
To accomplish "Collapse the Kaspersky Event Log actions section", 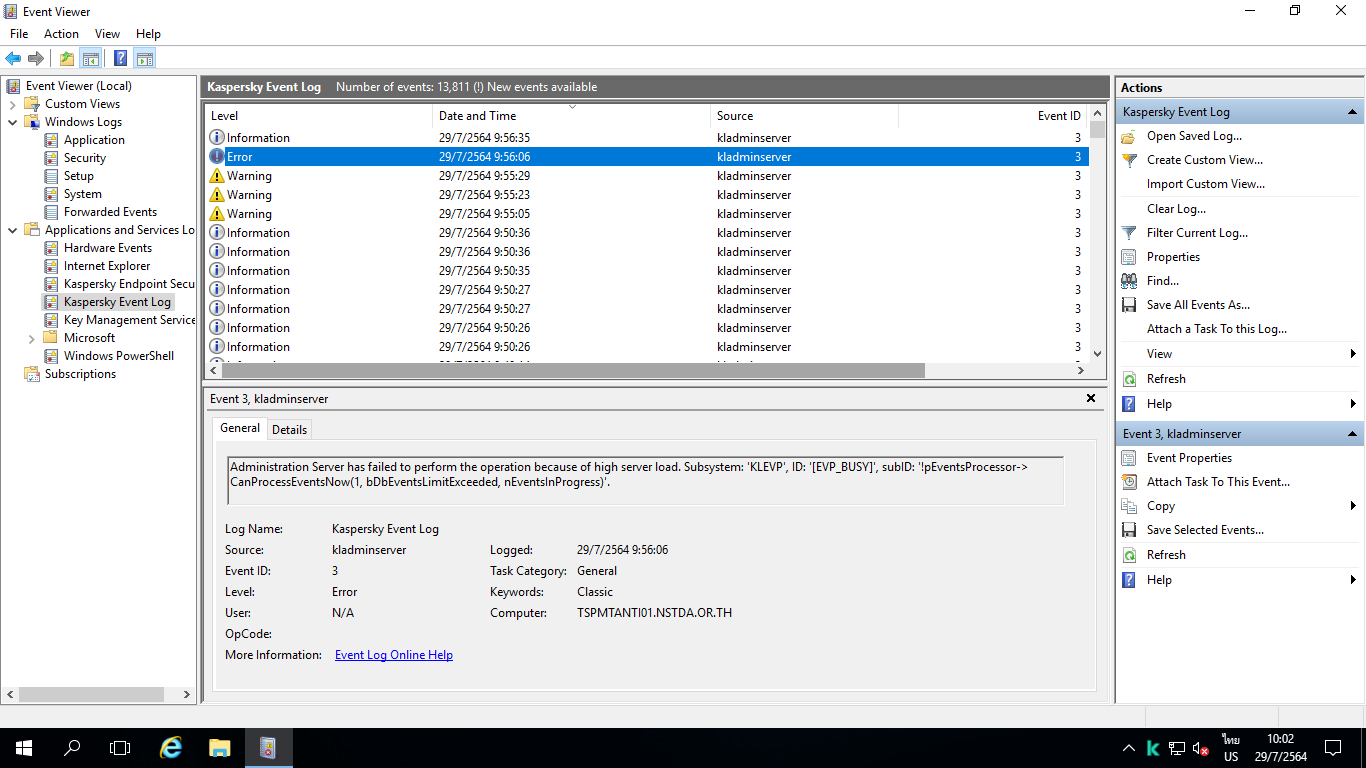I will (x=1352, y=112).
